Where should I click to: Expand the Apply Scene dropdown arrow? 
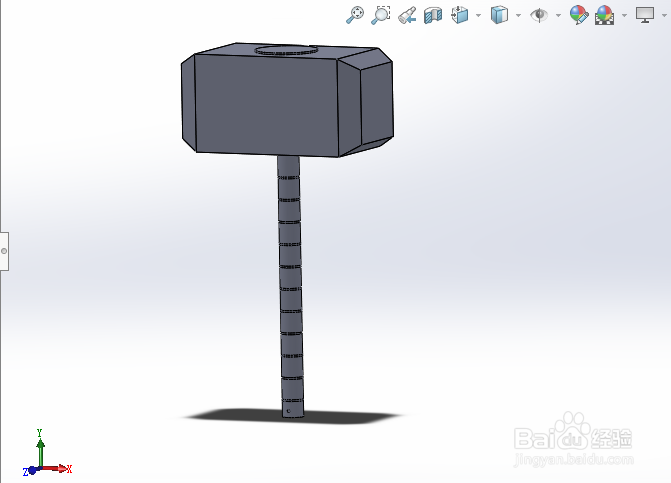624,15
